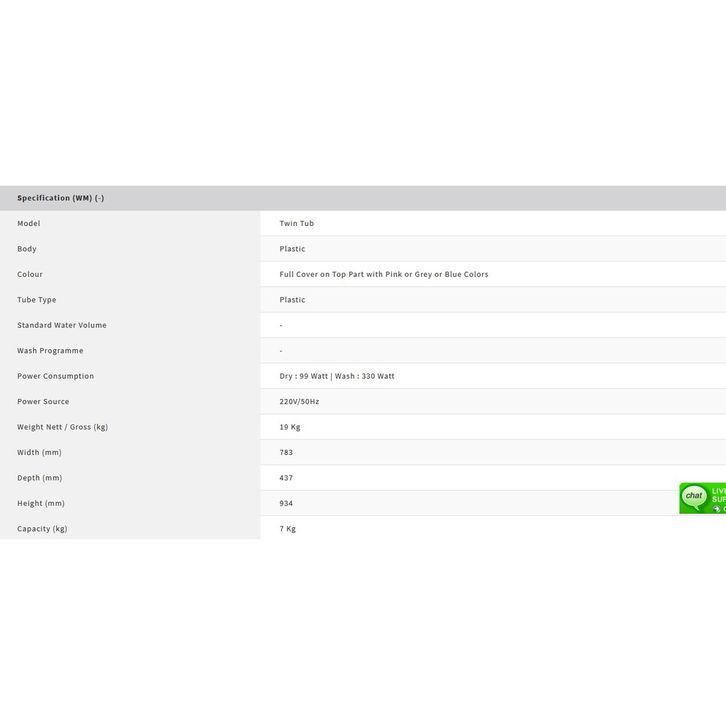
Task: Click the Depth (mm) row label
Action: click(40, 478)
